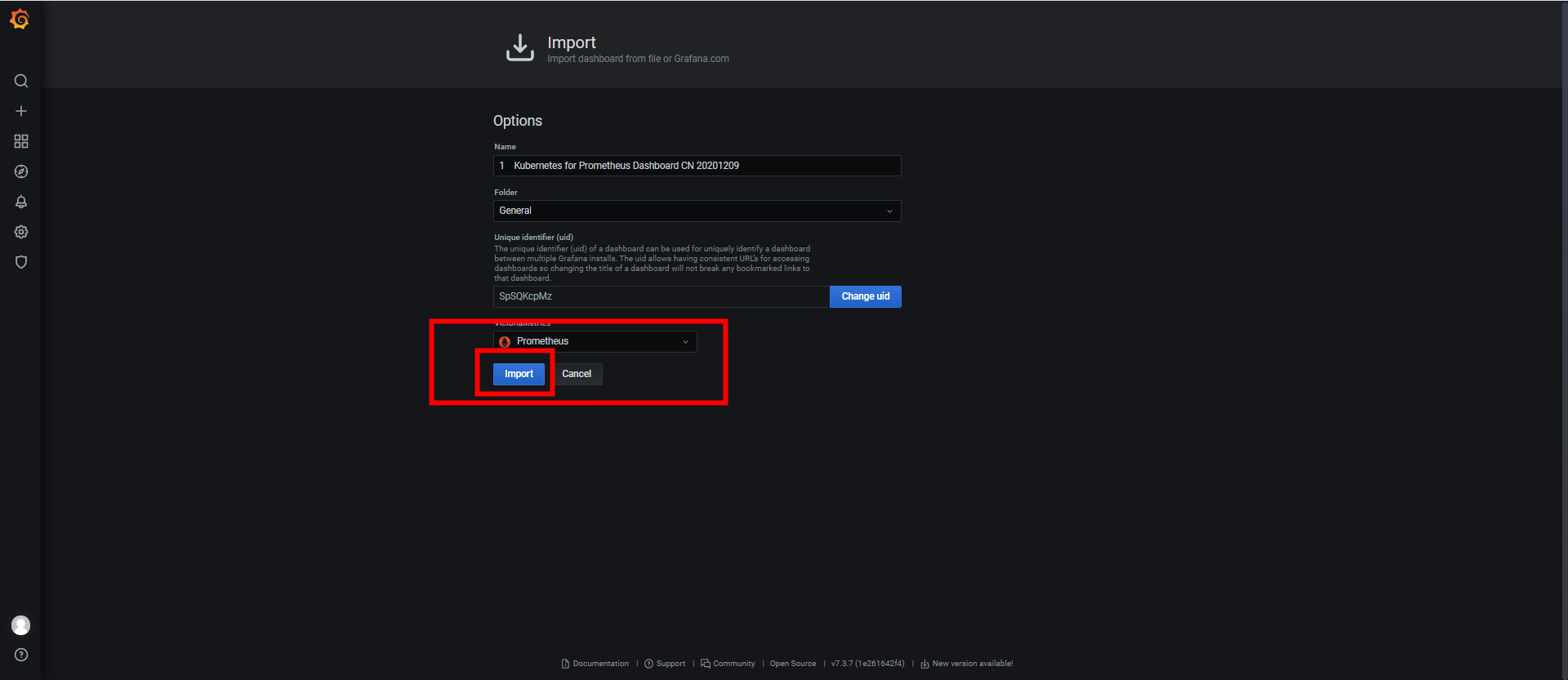The height and width of the screenshot is (680, 1568).
Task: Click the new version download icon in footer
Action: 924,664
